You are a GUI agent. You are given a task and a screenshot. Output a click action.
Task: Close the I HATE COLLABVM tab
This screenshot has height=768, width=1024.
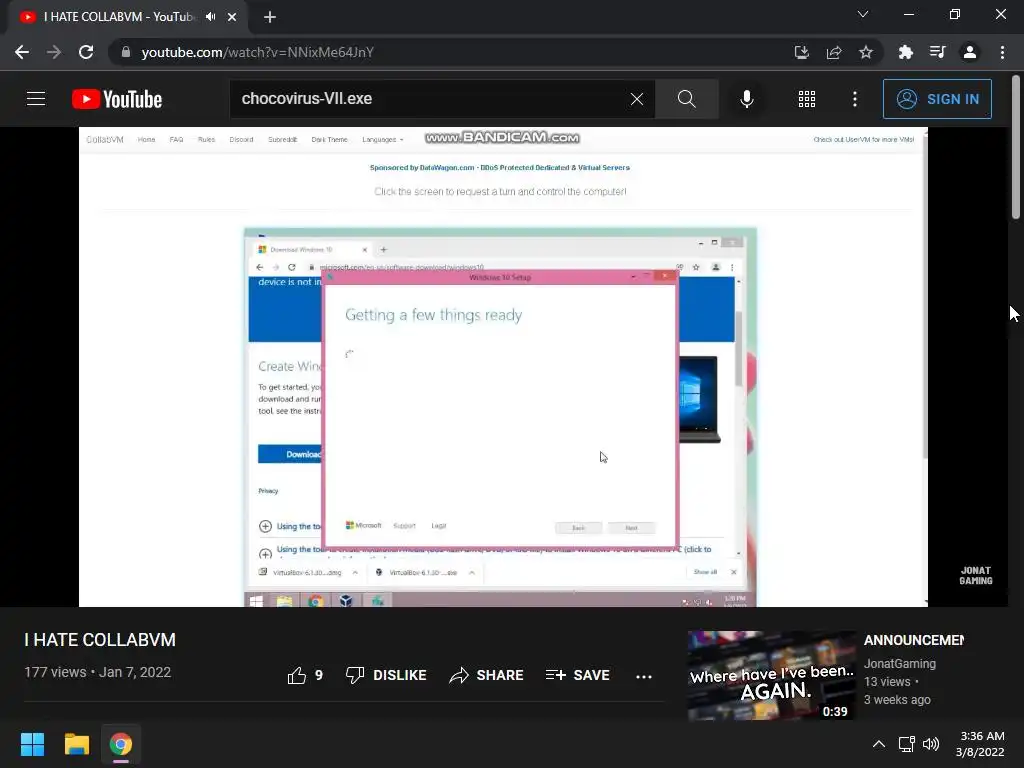tap(232, 17)
